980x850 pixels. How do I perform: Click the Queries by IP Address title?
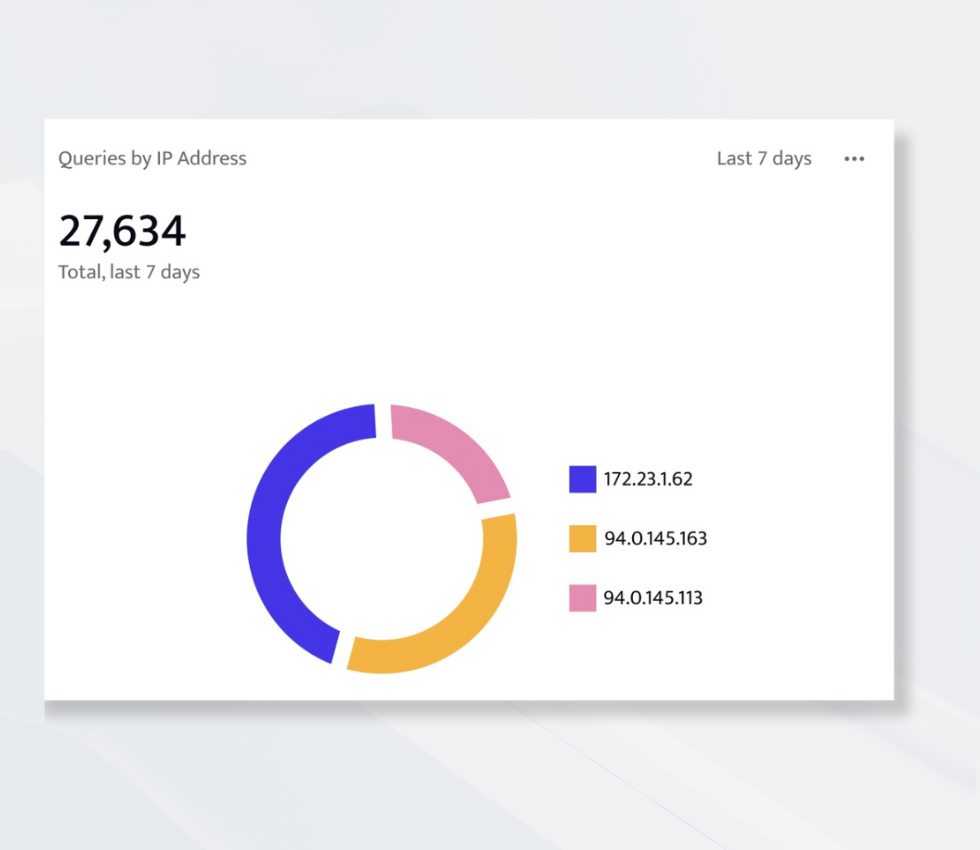[152, 158]
